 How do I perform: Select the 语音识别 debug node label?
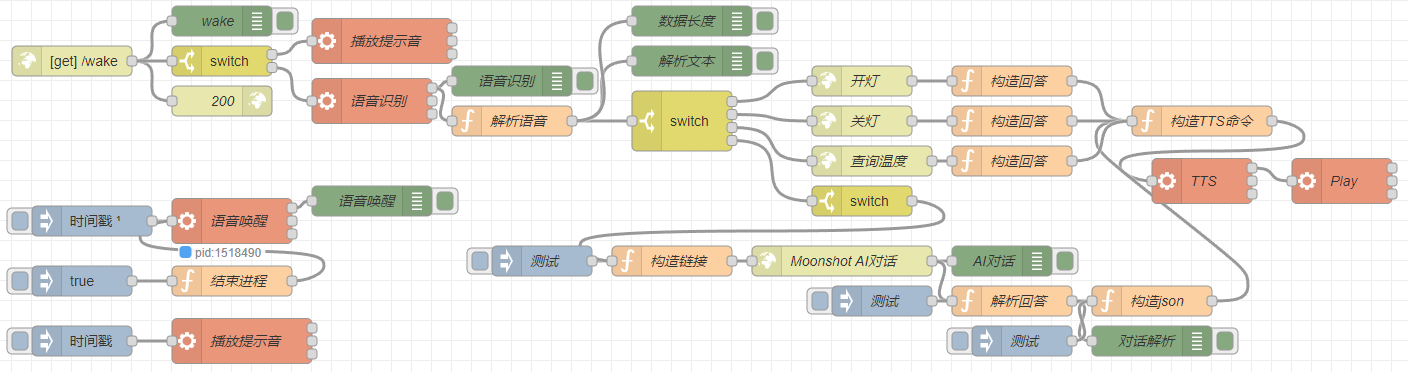[507, 81]
